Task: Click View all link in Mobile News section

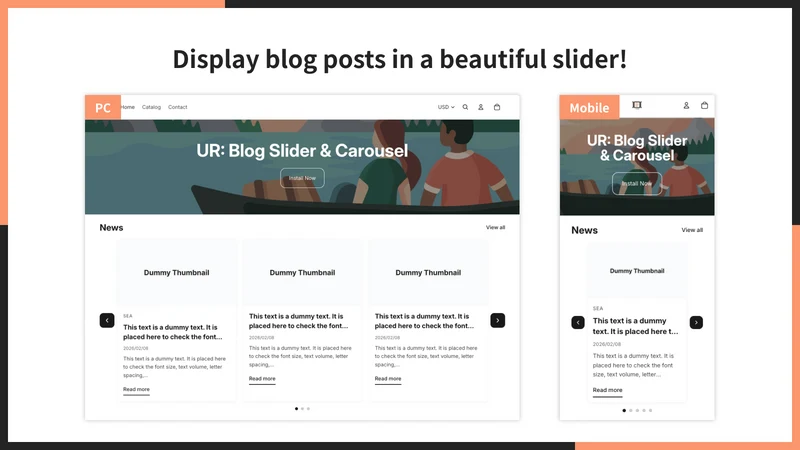Action: pos(692,230)
